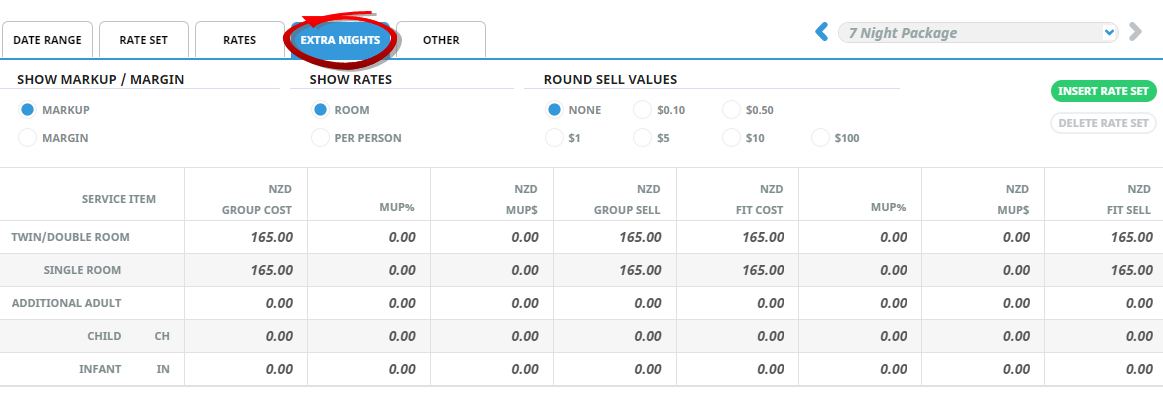Image resolution: width=1163 pixels, height=395 pixels.
Task: Select the MARKUP radio option
Action: coord(27,110)
